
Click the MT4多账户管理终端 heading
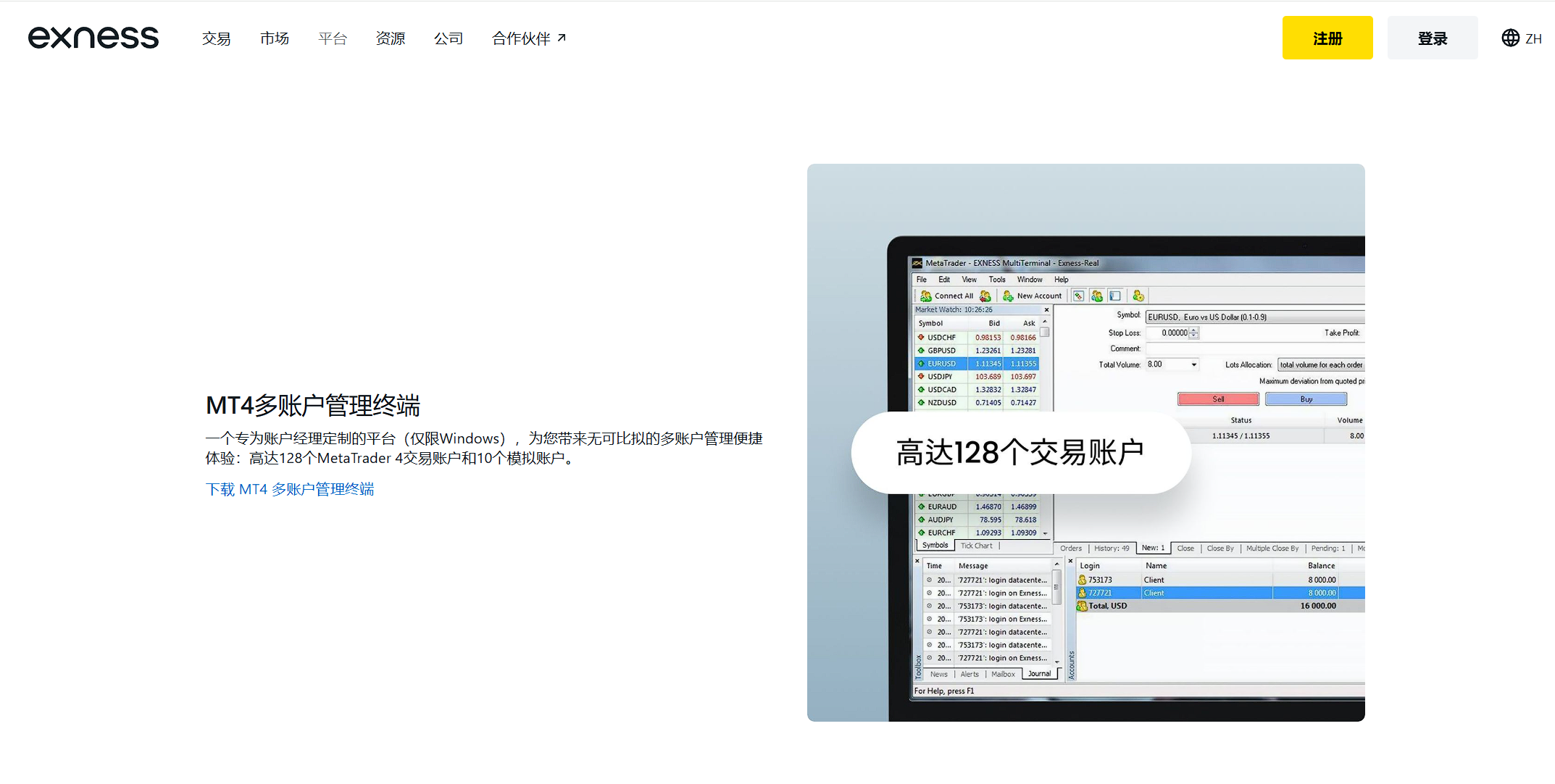point(313,405)
